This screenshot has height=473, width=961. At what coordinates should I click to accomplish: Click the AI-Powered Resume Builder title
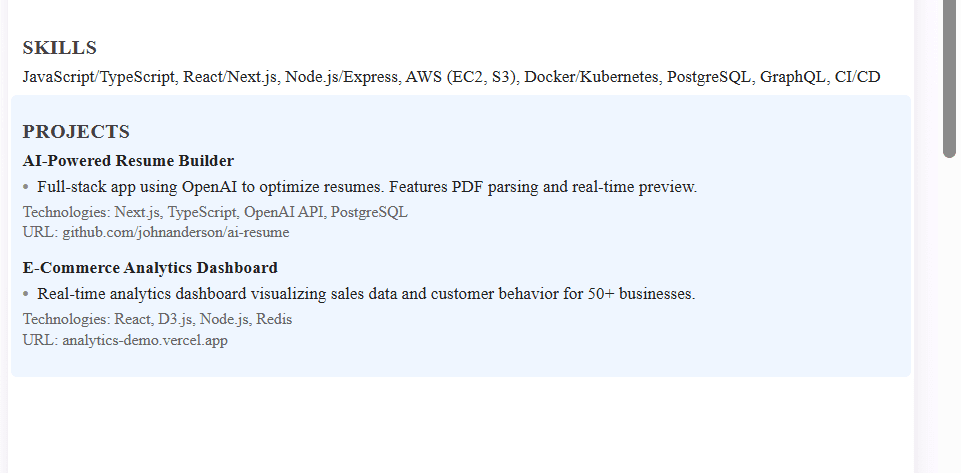click(x=128, y=161)
